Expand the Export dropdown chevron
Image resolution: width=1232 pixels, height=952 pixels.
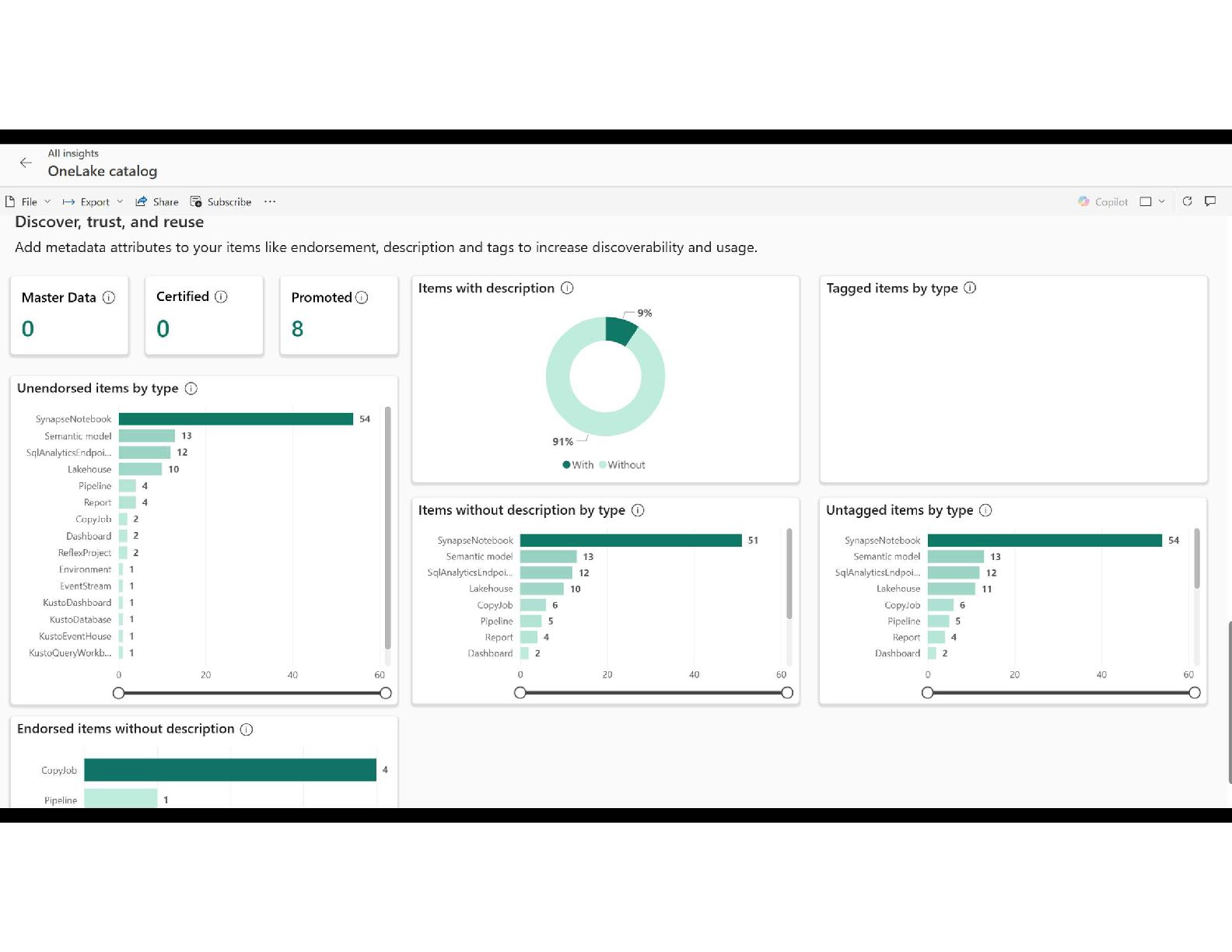120,201
